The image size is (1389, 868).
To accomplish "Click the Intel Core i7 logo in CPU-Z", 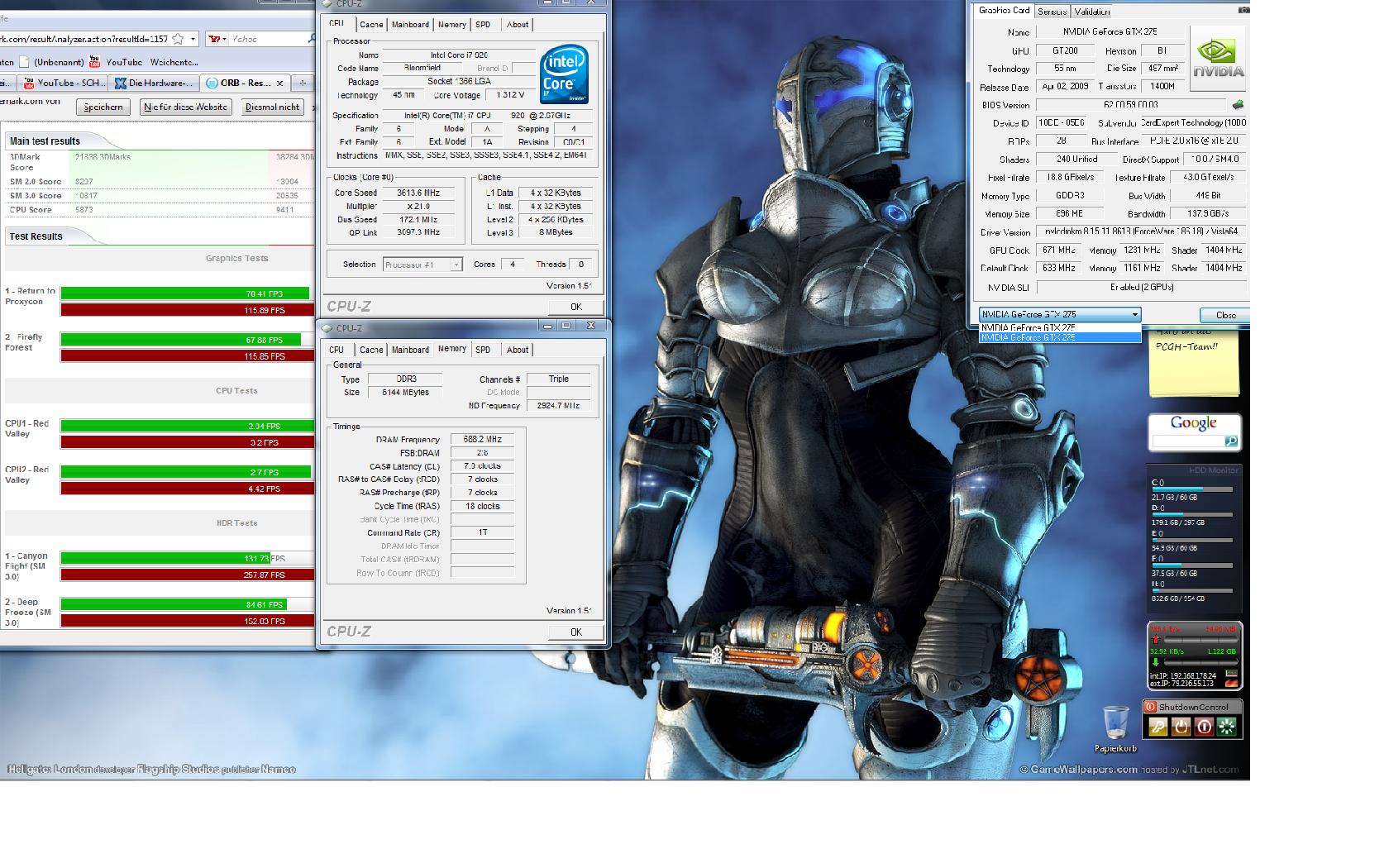I will click(x=564, y=74).
